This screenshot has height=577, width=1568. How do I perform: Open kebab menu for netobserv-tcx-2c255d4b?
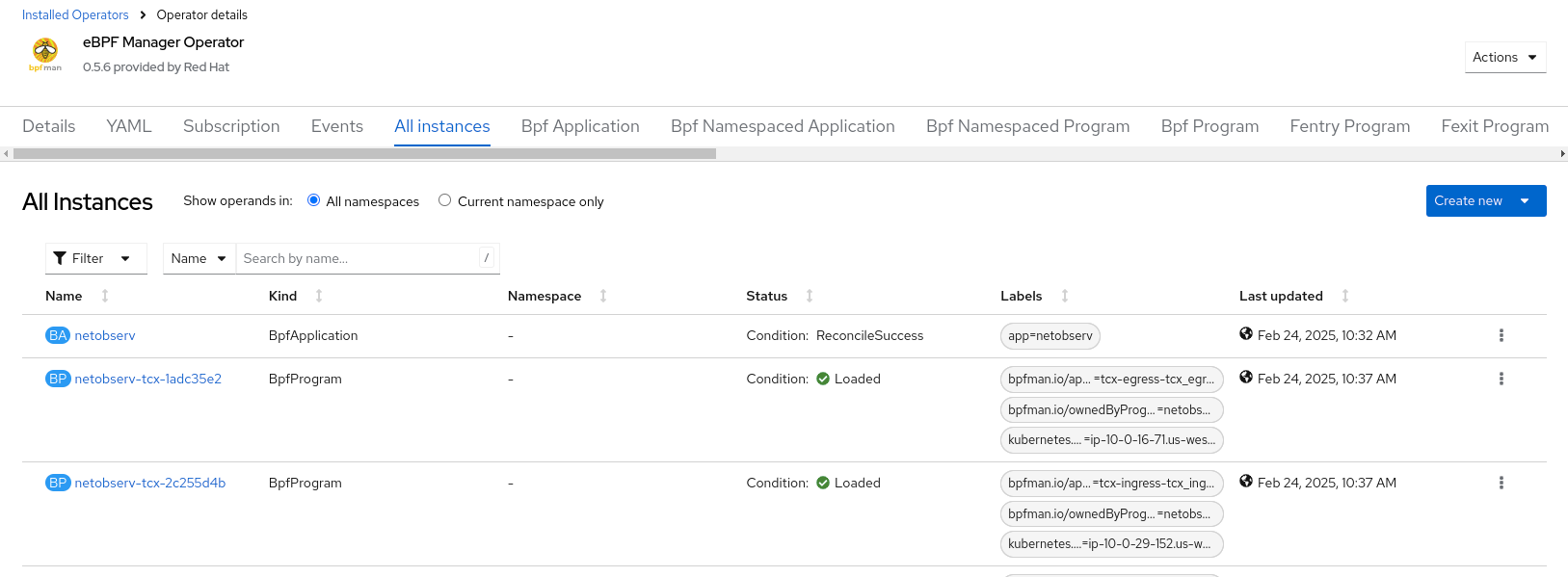coord(1501,483)
